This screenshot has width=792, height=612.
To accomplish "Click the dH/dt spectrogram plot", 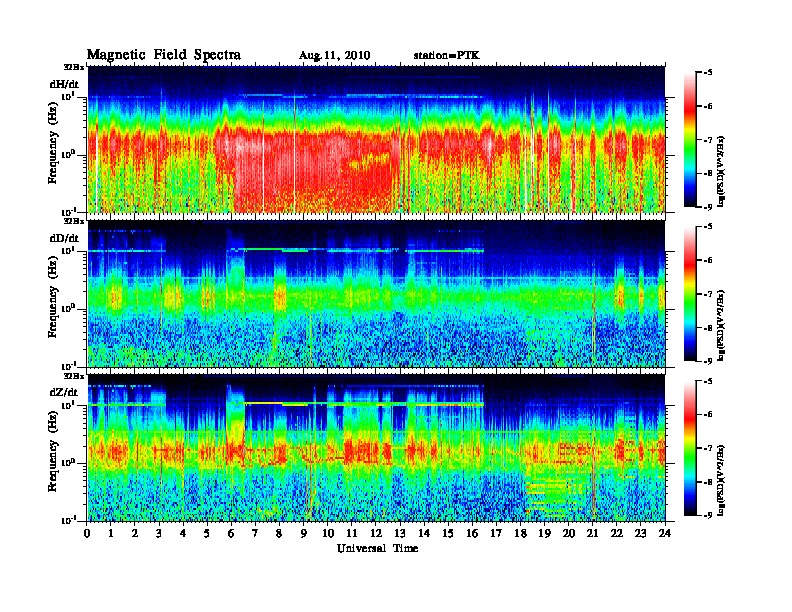I will (x=376, y=139).
